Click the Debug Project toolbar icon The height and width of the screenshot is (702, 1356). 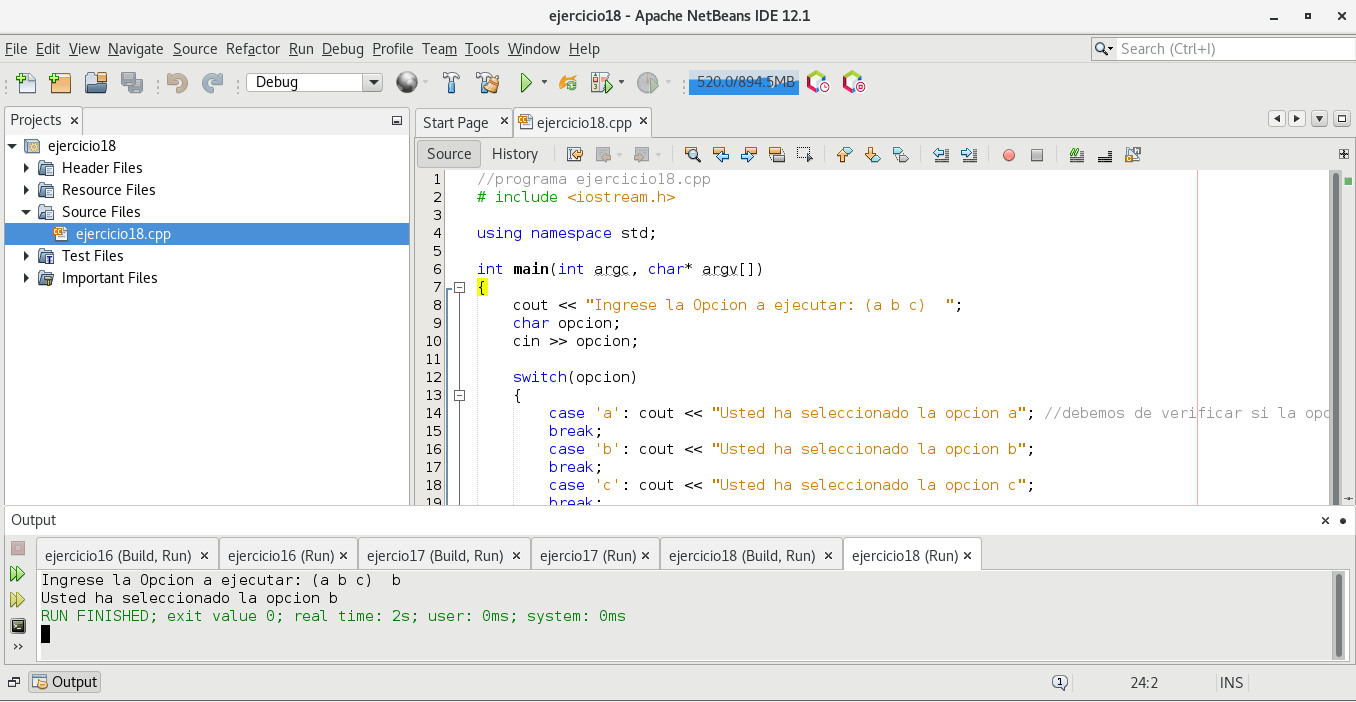coord(601,83)
